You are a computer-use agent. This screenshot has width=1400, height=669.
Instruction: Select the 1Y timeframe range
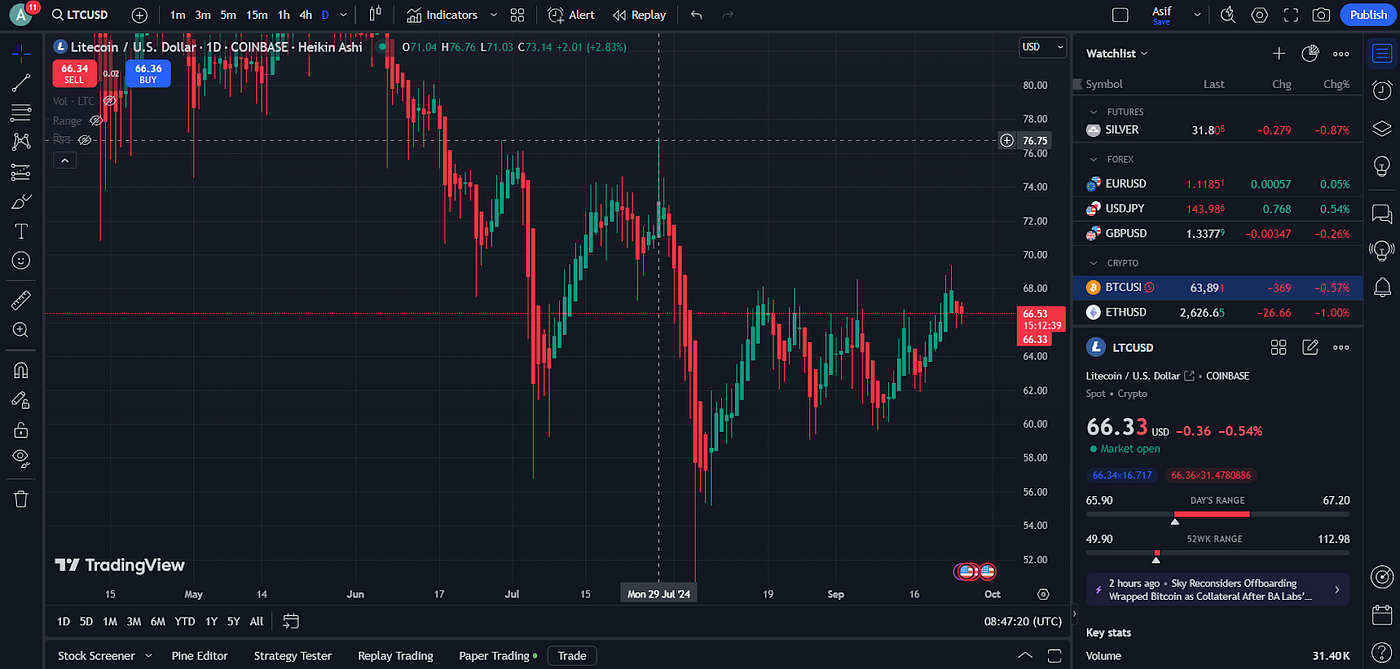click(x=210, y=621)
